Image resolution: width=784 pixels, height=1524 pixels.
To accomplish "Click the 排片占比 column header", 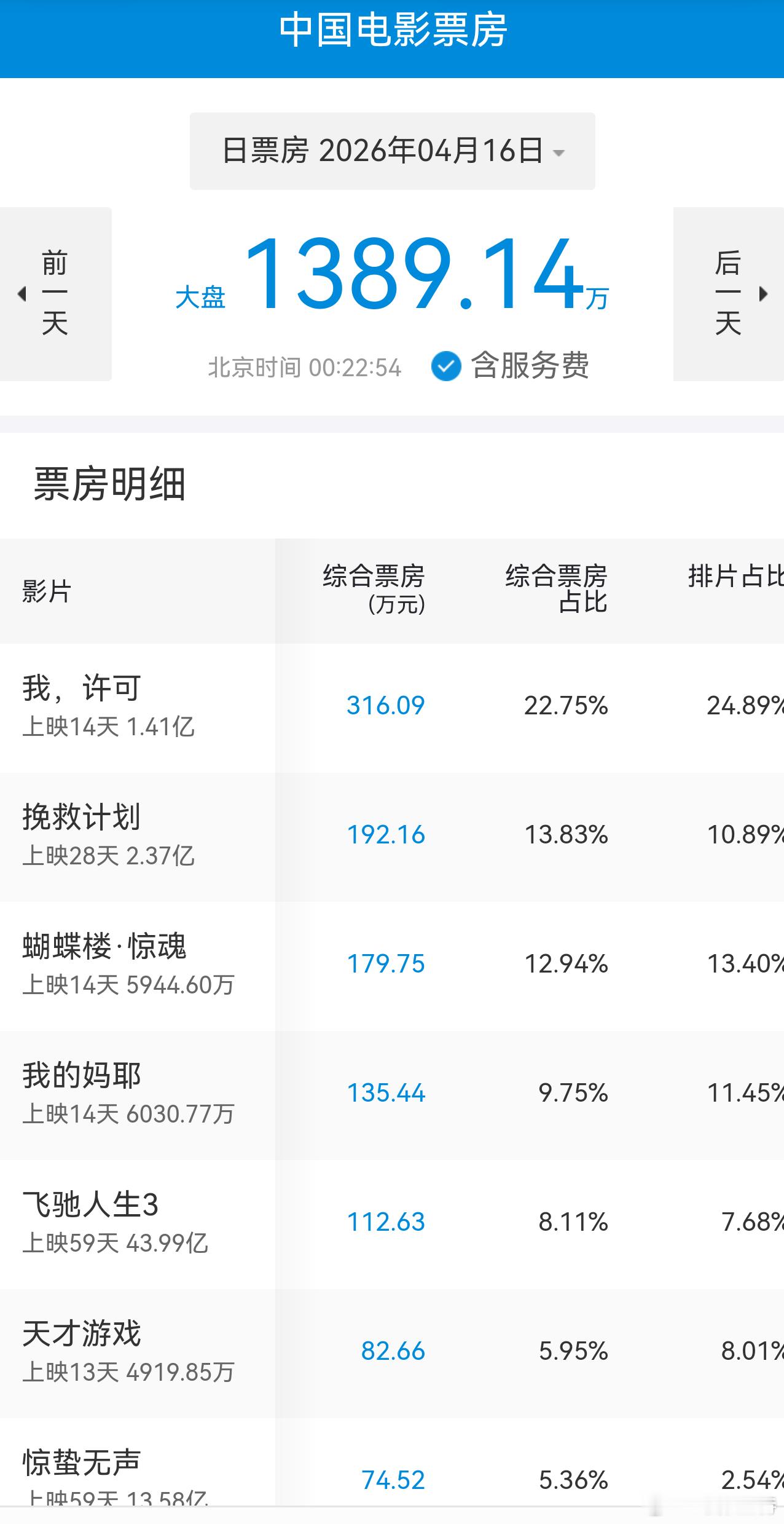I will tap(735, 577).
